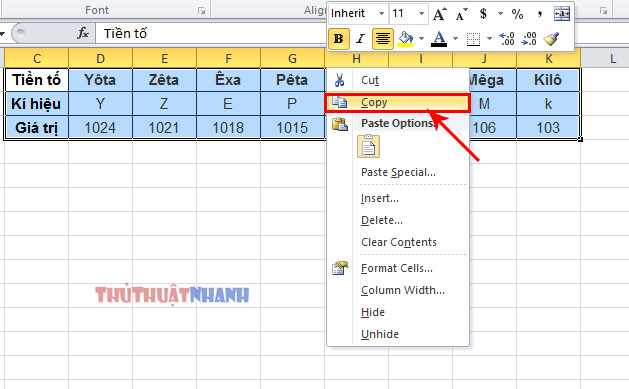Select column L header
The width and height of the screenshot is (629, 389).
click(x=613, y=59)
